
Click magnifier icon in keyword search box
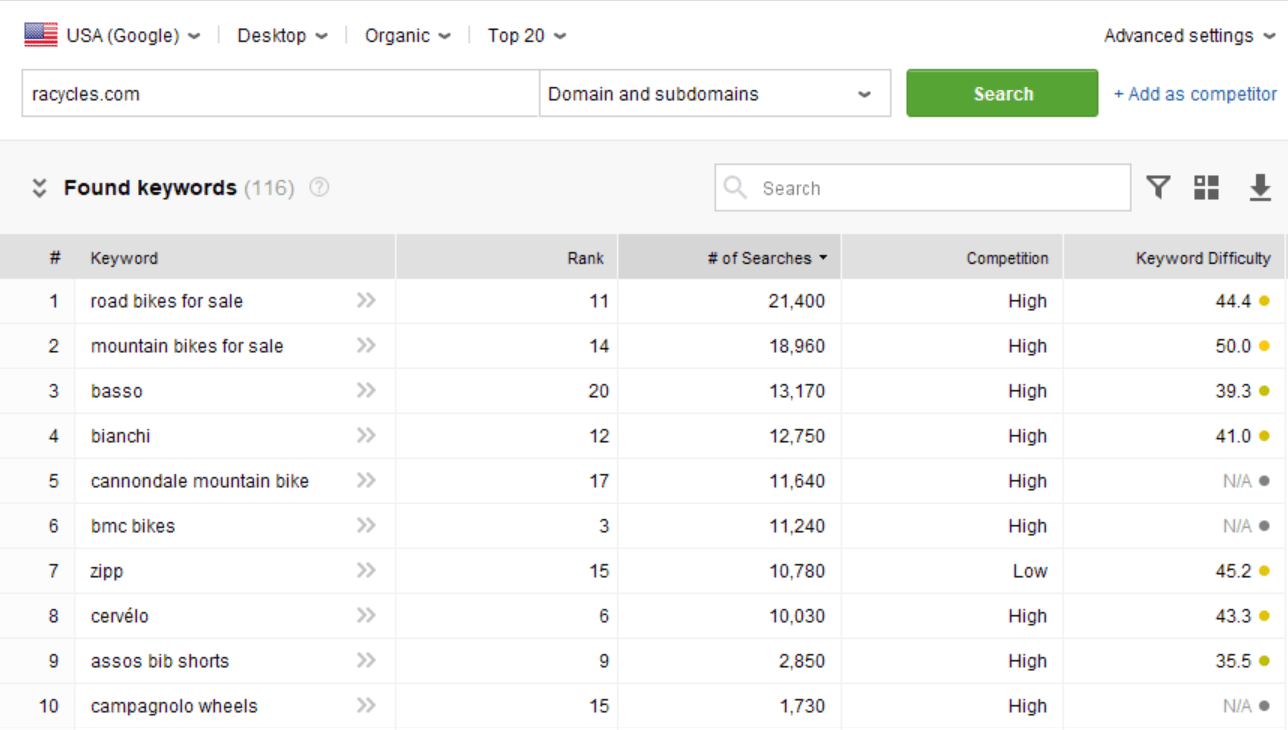point(735,187)
